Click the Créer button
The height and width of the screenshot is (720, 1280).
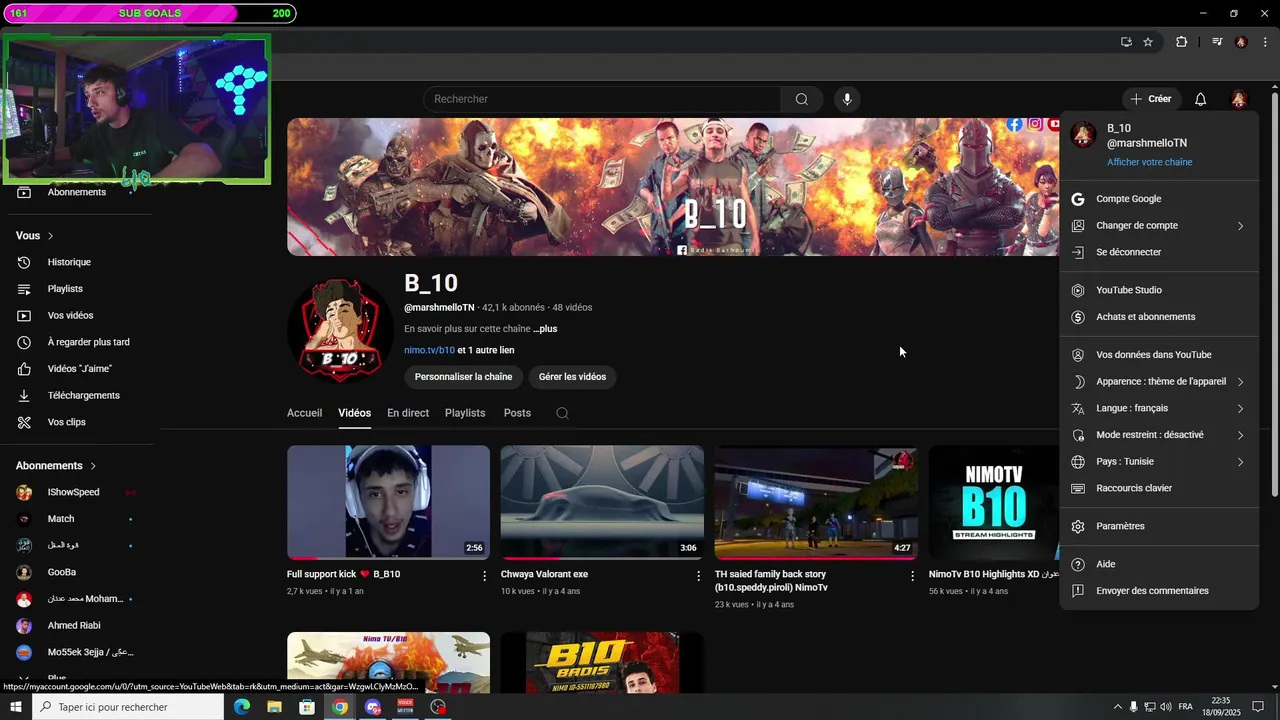tap(1151, 99)
